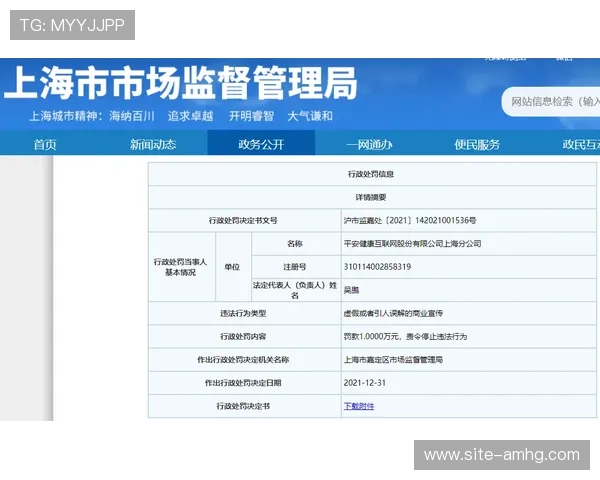
Task: Click the 作出行政处罚决定机关名称 label
Action: click(x=243, y=359)
